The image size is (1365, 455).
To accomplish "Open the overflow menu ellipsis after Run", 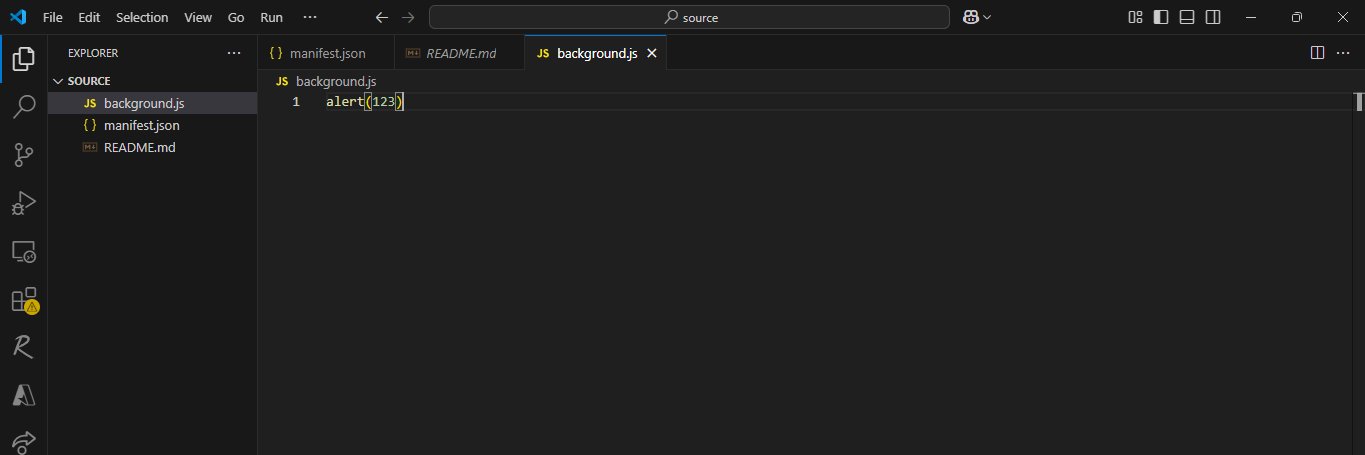I will tap(310, 17).
